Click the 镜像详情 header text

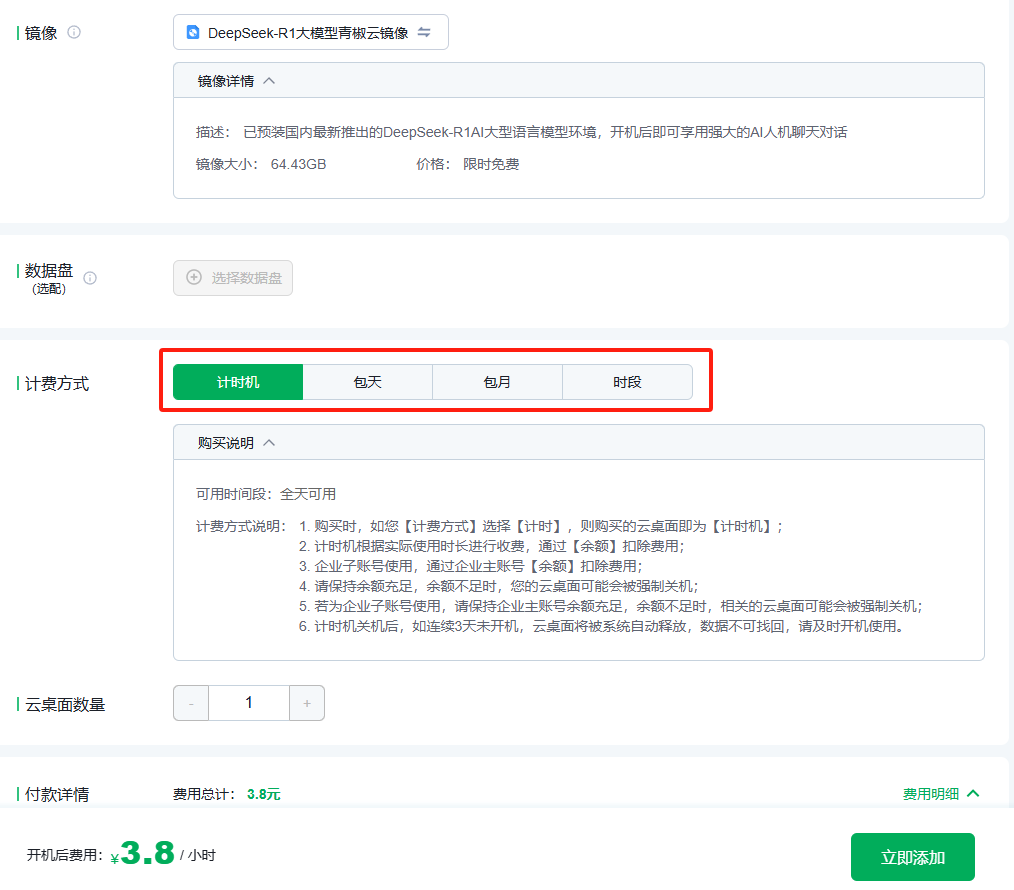226,81
